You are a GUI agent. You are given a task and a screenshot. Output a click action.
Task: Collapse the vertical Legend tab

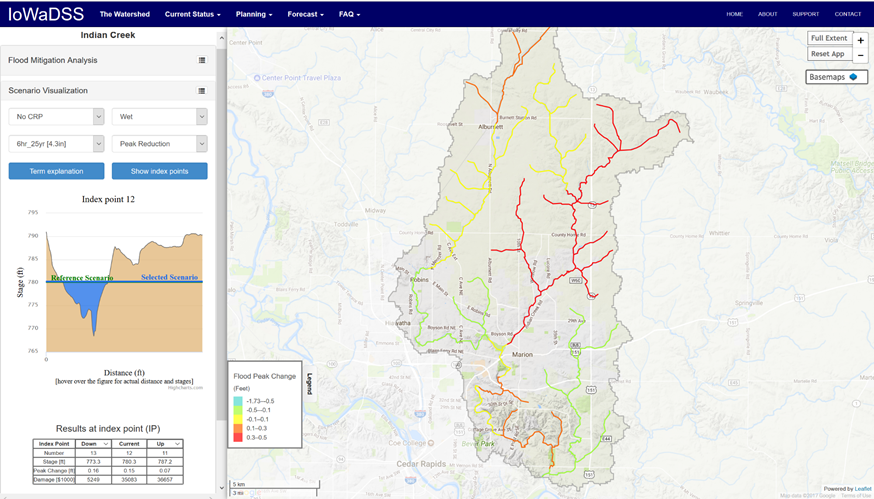pyautogui.click(x=310, y=385)
